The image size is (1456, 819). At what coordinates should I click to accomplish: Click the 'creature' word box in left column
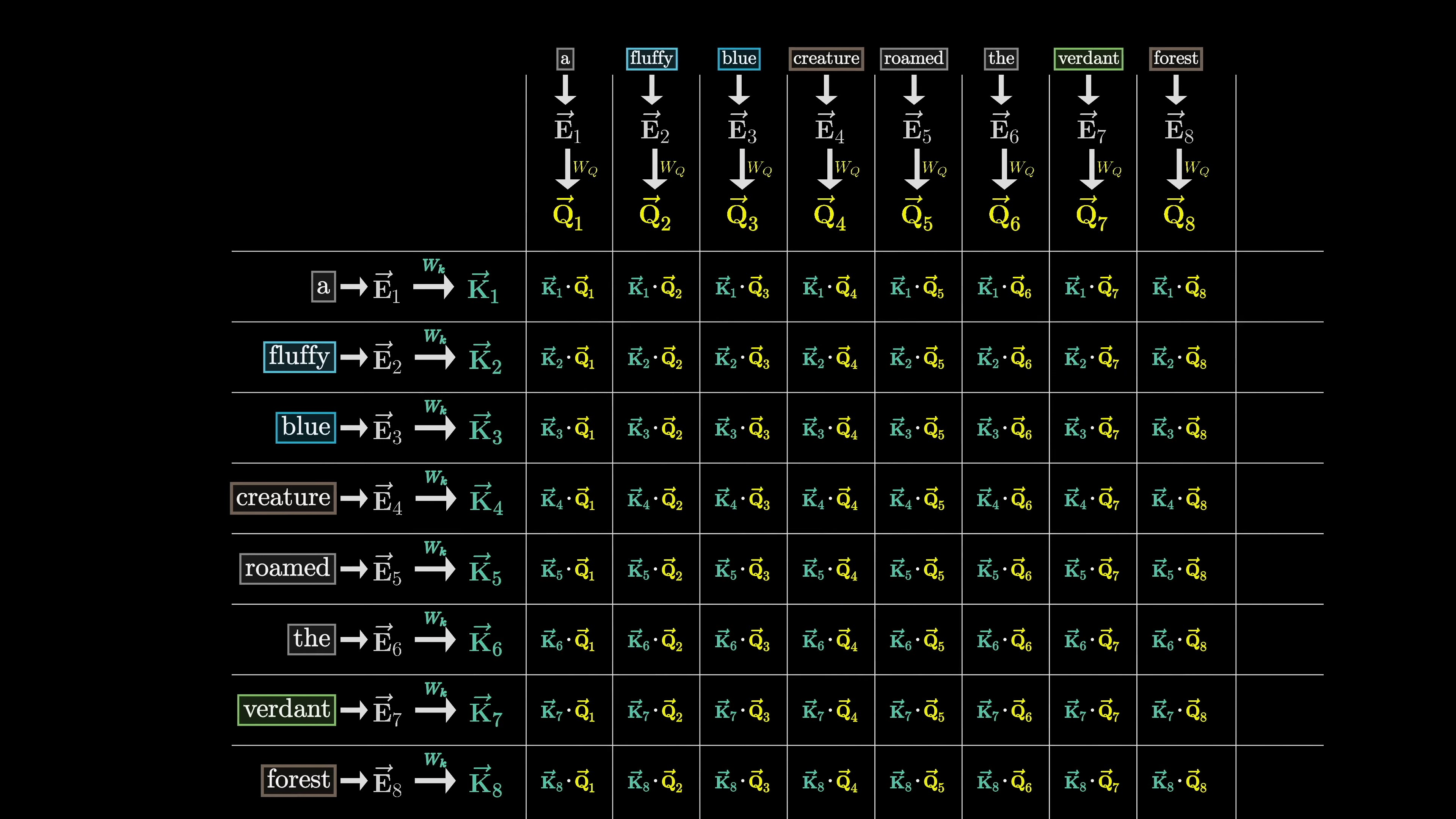pos(282,498)
